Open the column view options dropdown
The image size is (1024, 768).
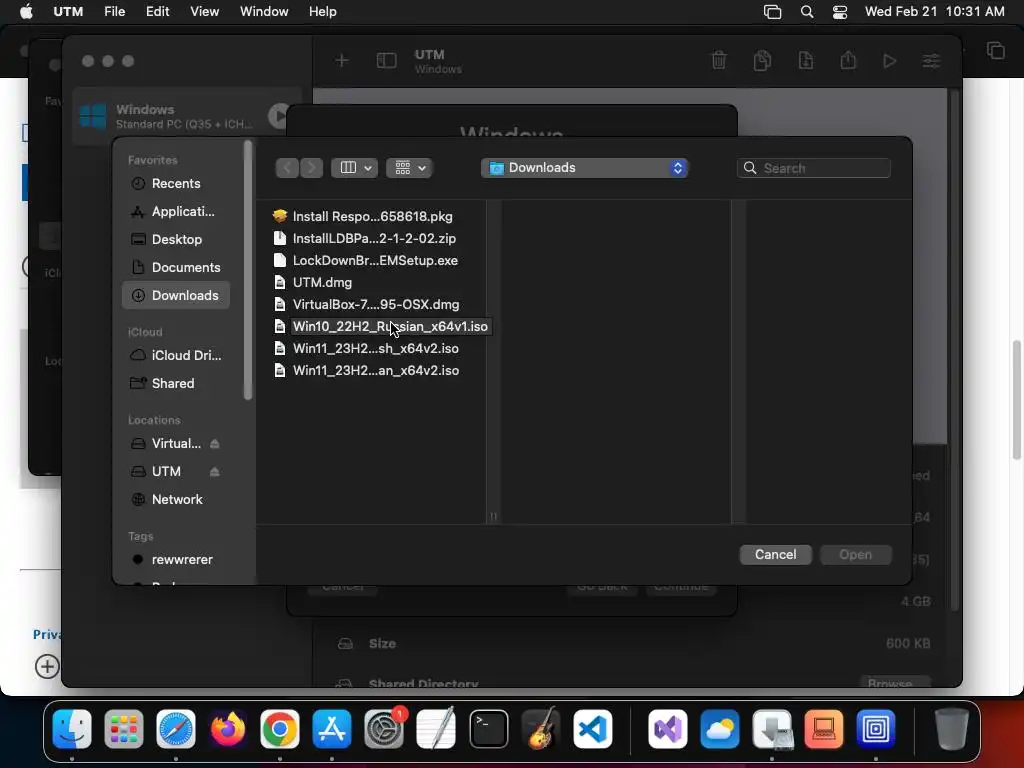coord(354,168)
